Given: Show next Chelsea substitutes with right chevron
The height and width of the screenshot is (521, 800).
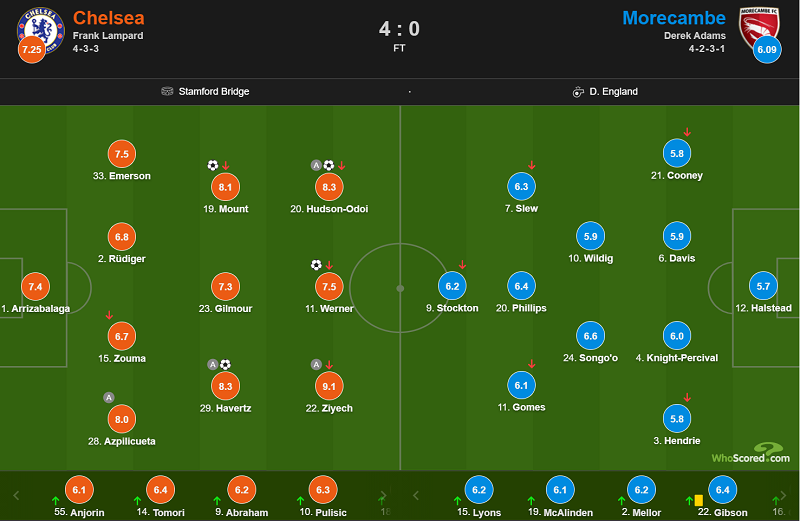Looking at the screenshot, I should tap(383, 495).
